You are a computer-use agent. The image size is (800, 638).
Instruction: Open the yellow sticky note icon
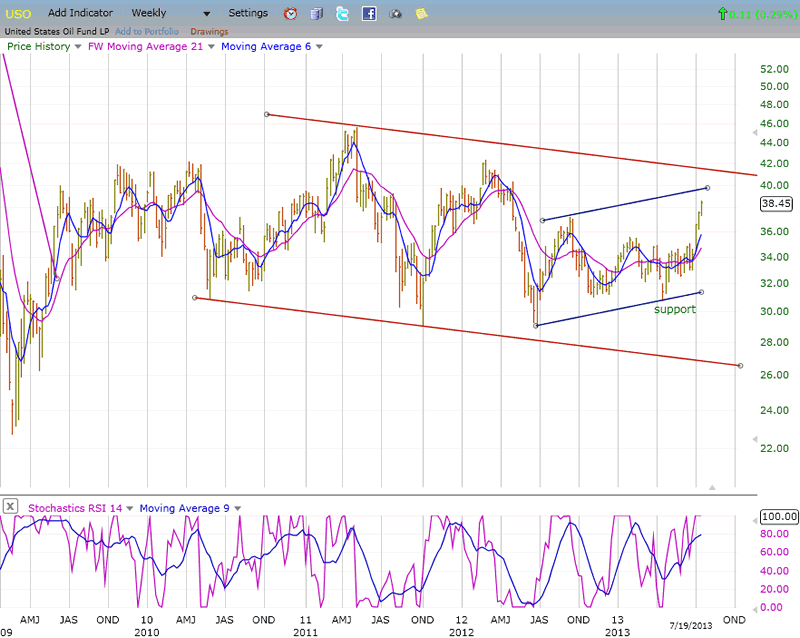421,14
